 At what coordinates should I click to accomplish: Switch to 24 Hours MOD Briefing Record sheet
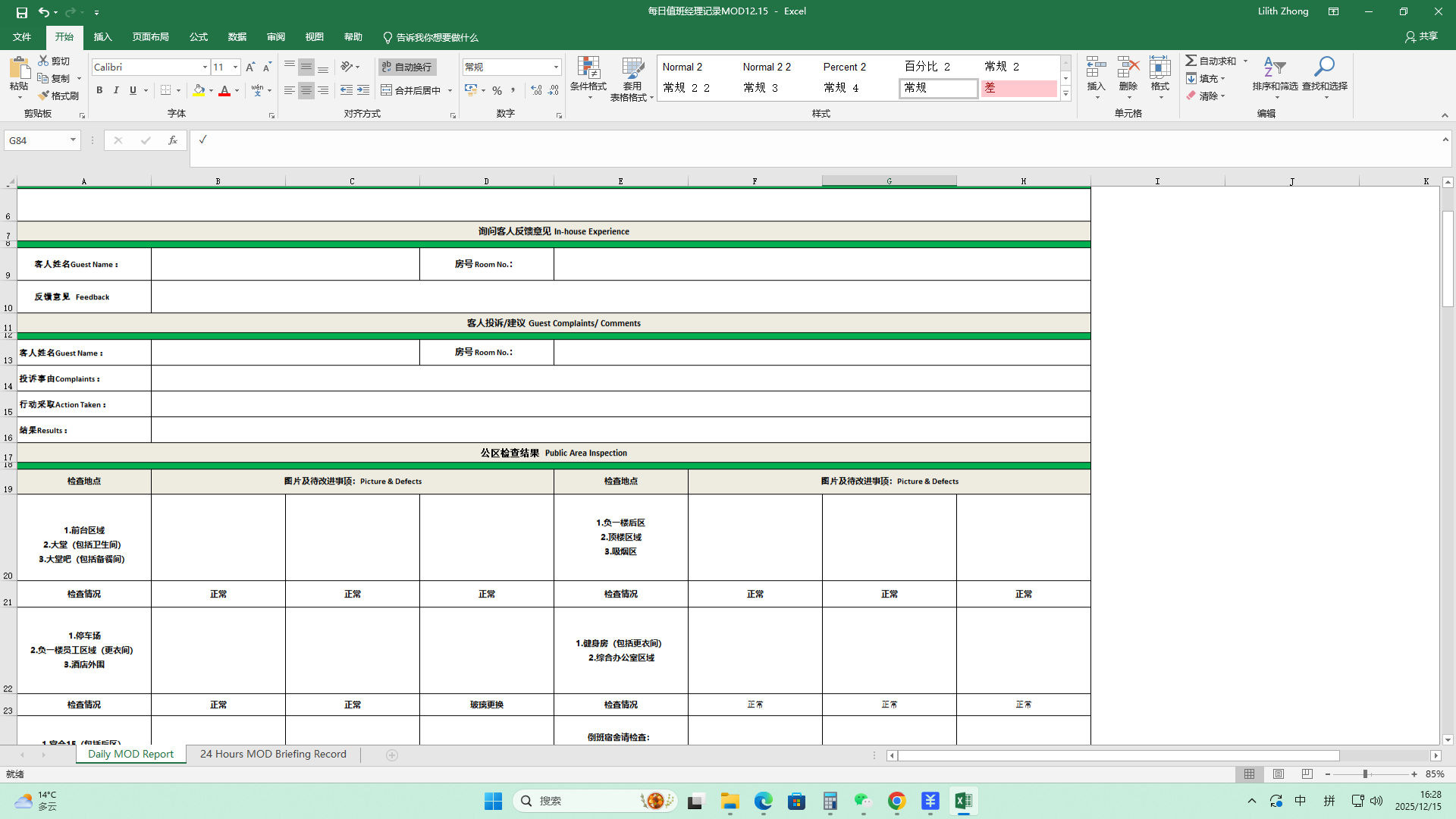tap(273, 754)
